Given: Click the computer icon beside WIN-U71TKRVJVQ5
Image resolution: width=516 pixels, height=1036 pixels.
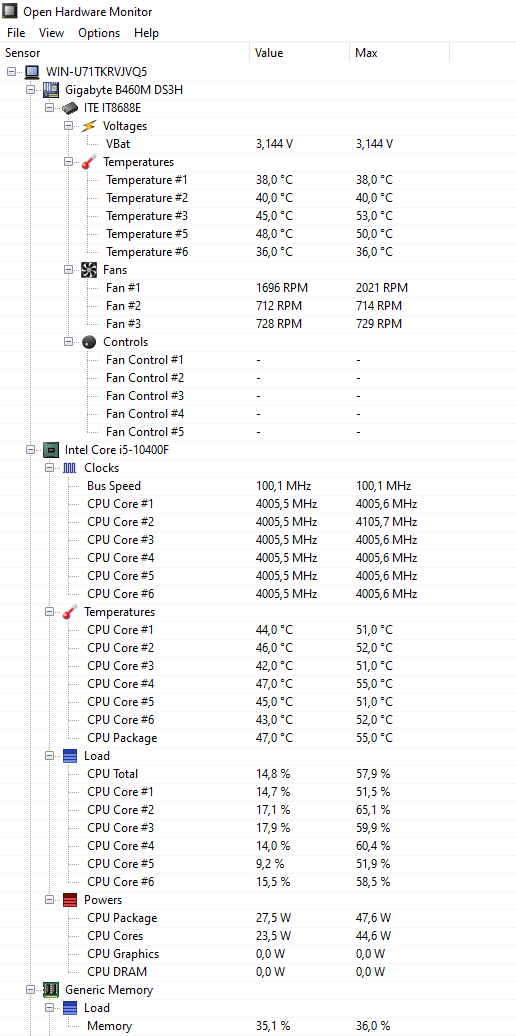Looking at the screenshot, I should click(x=32, y=71).
